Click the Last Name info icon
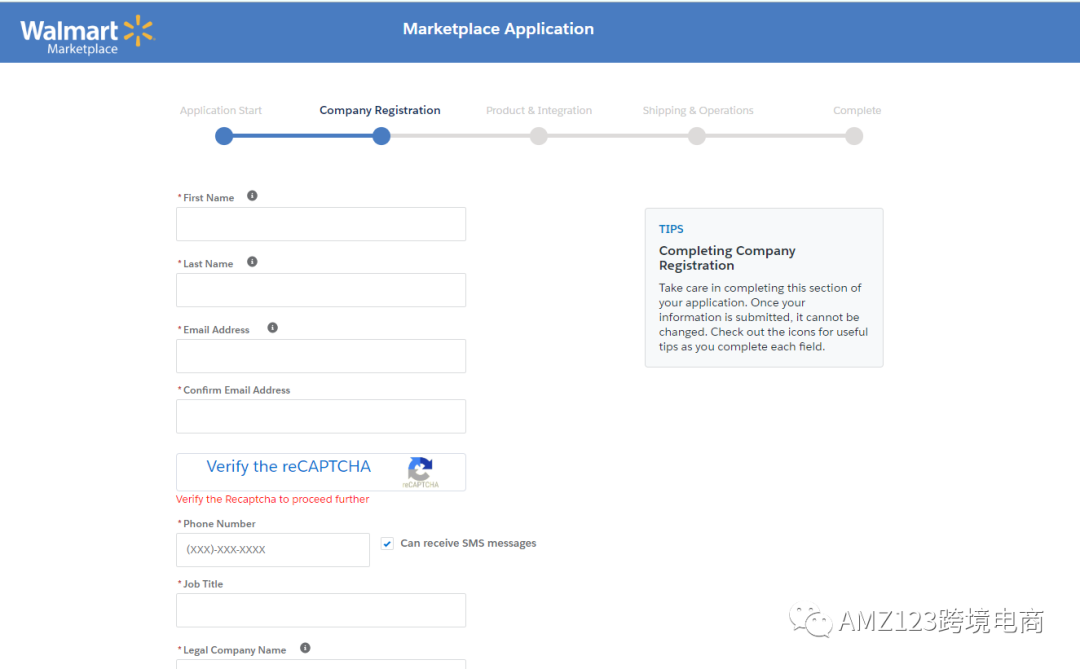The width and height of the screenshot is (1080, 669). [x=252, y=262]
